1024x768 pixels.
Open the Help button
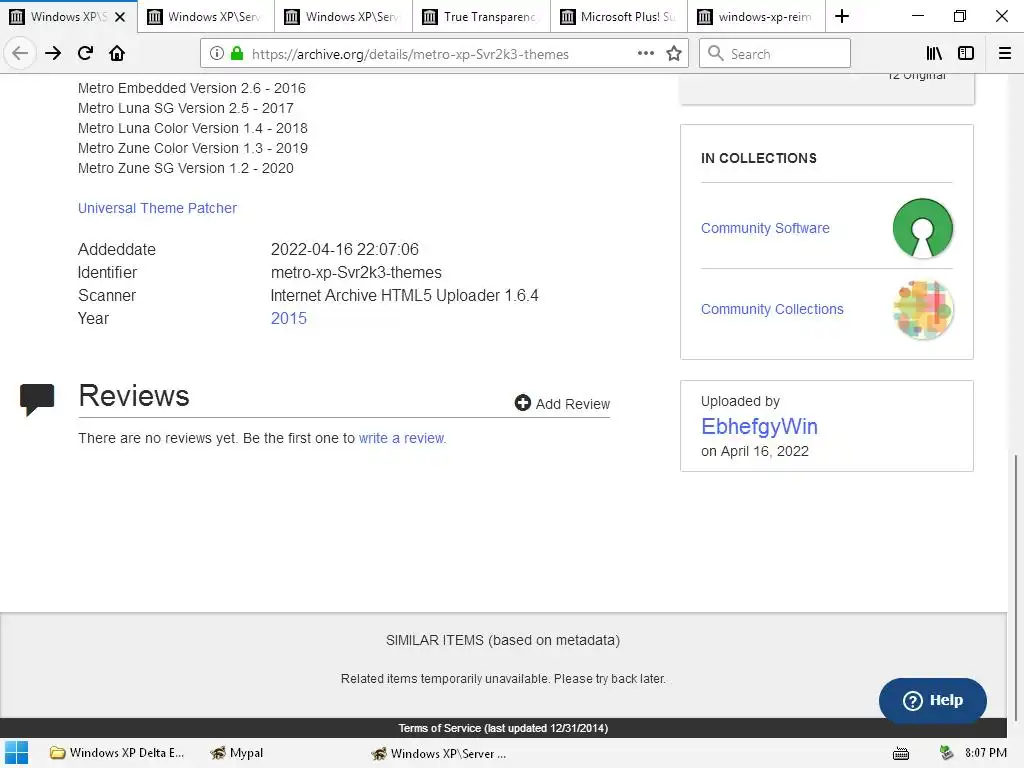tap(933, 700)
